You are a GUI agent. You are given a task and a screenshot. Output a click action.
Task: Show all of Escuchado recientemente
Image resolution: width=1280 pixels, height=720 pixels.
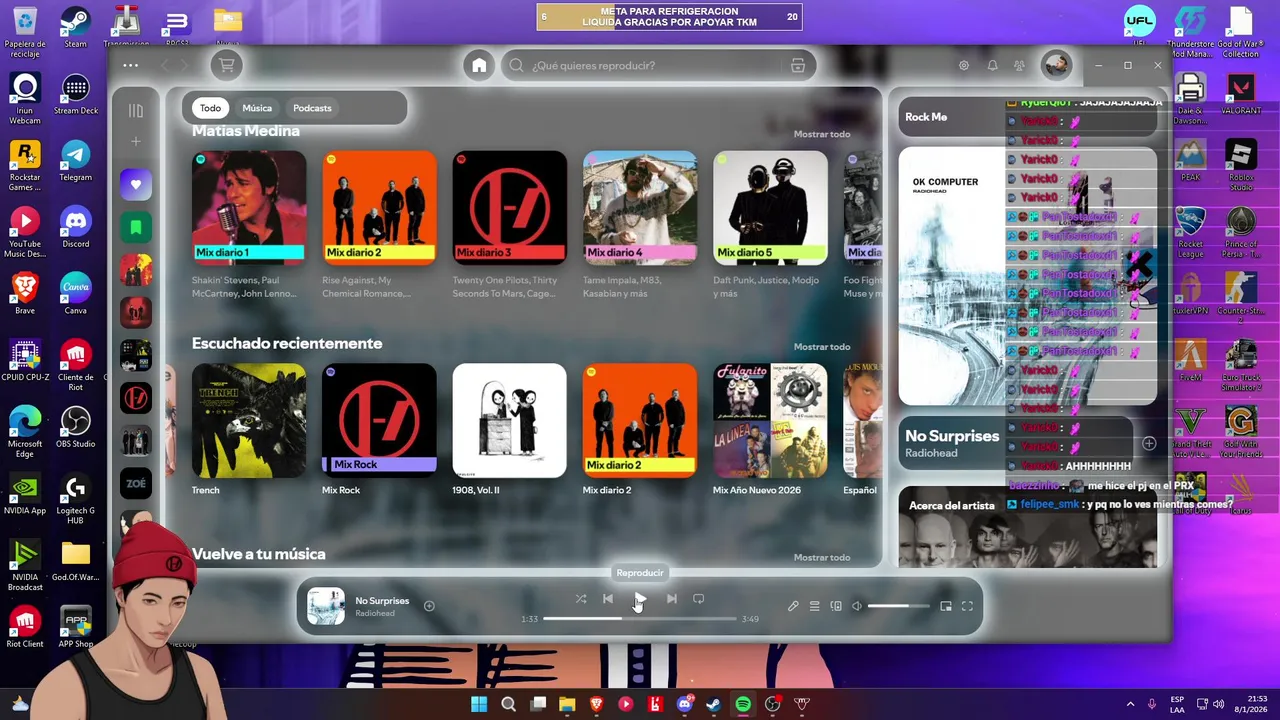[822, 347]
